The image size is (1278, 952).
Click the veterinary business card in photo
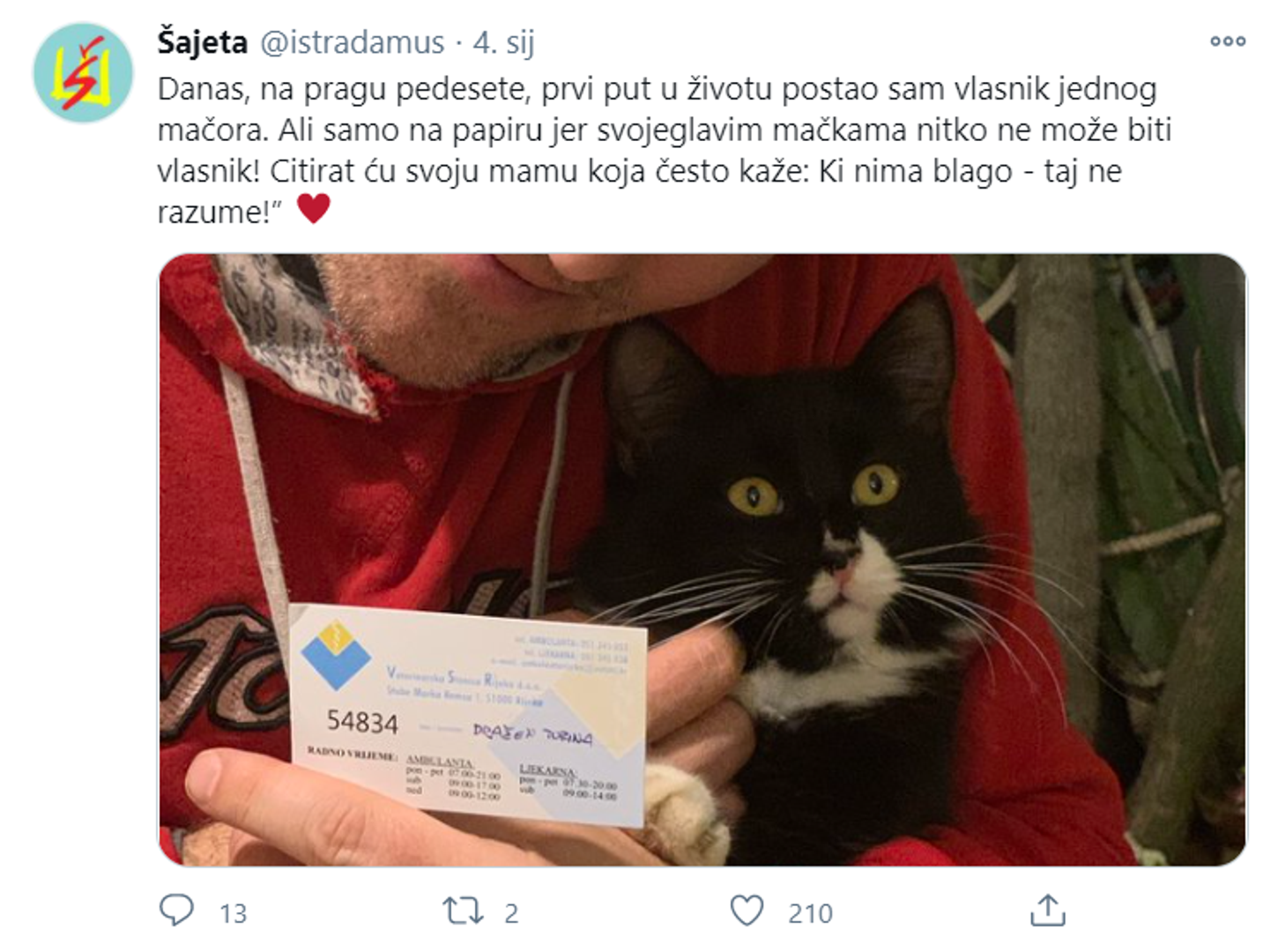(469, 716)
